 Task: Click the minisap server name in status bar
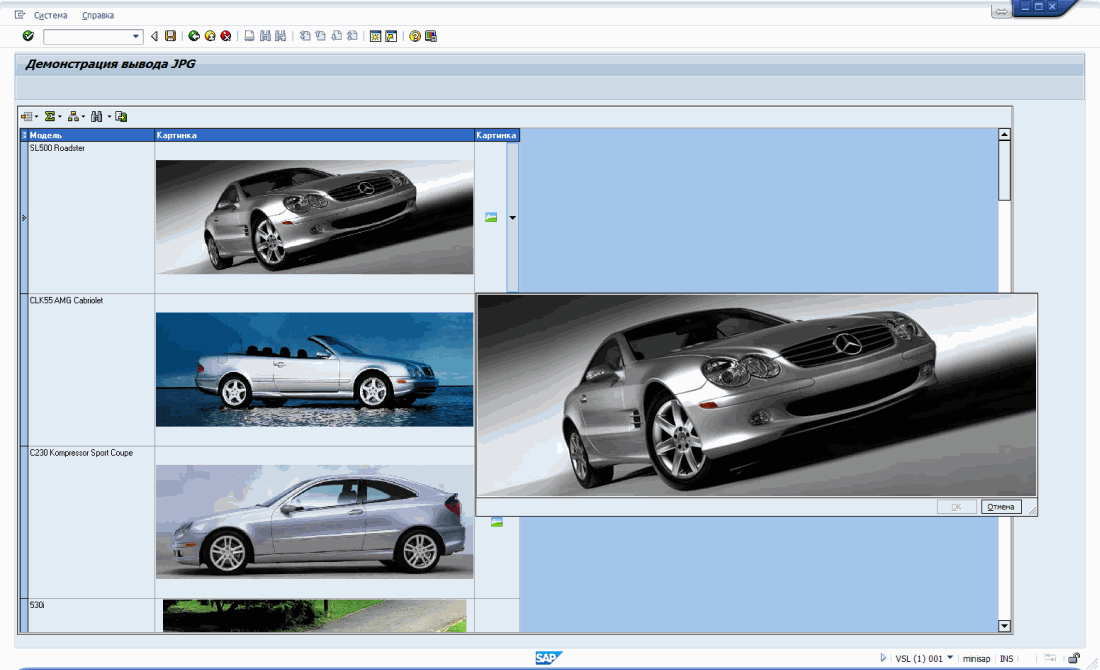(x=976, y=659)
